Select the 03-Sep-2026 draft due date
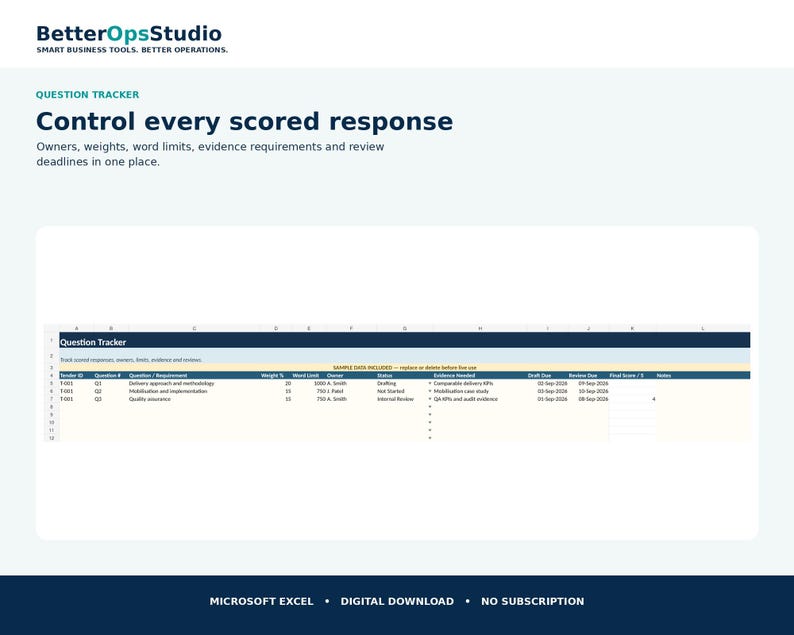 [547, 391]
